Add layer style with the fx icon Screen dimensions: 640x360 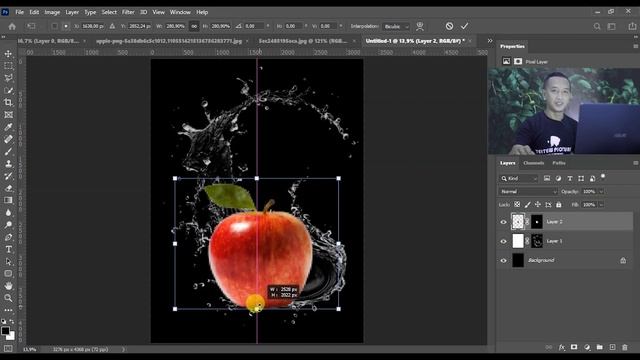tap(562, 347)
